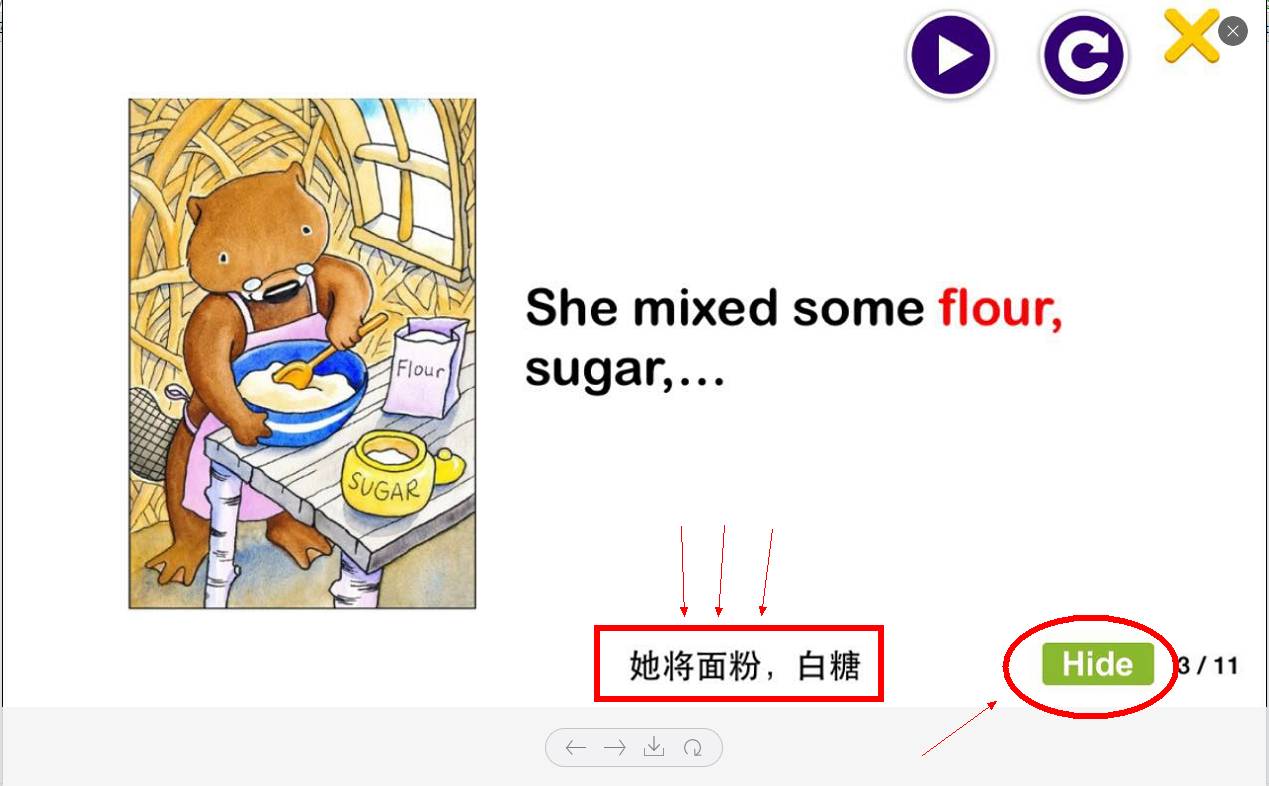Select the Chinese translation text box
The height and width of the screenshot is (786, 1269).
(739, 663)
